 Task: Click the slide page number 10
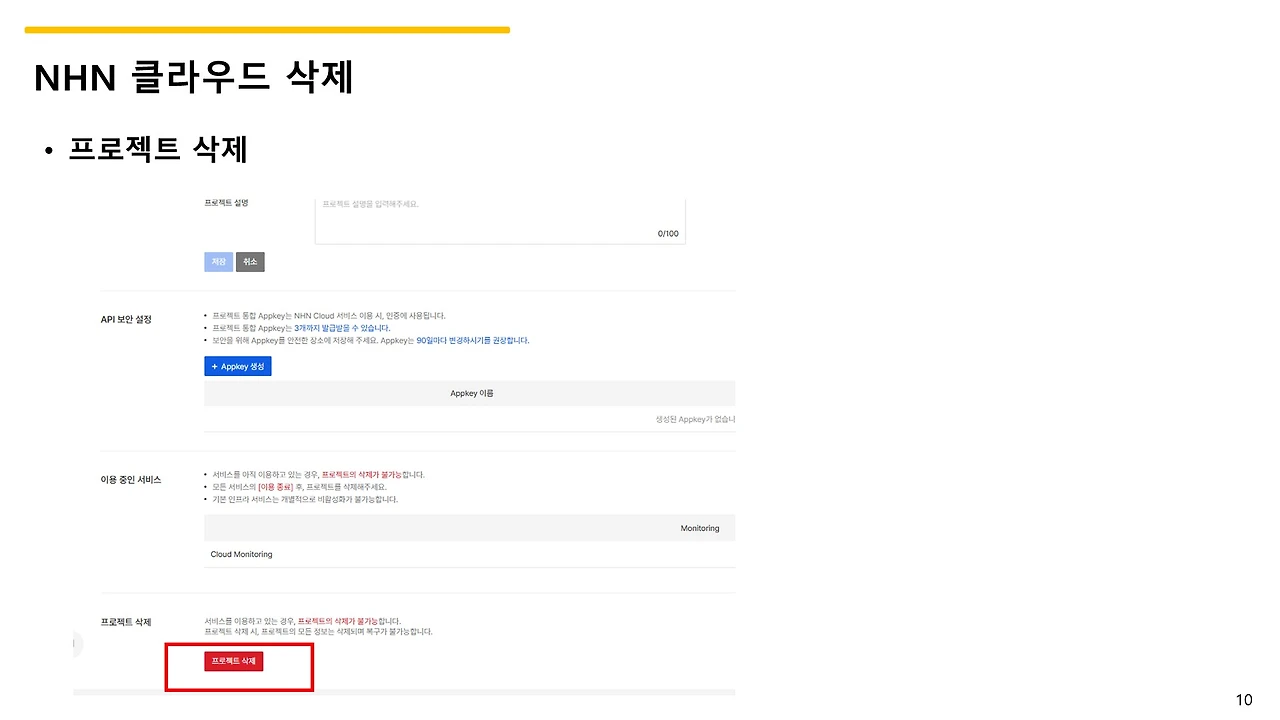click(1244, 700)
